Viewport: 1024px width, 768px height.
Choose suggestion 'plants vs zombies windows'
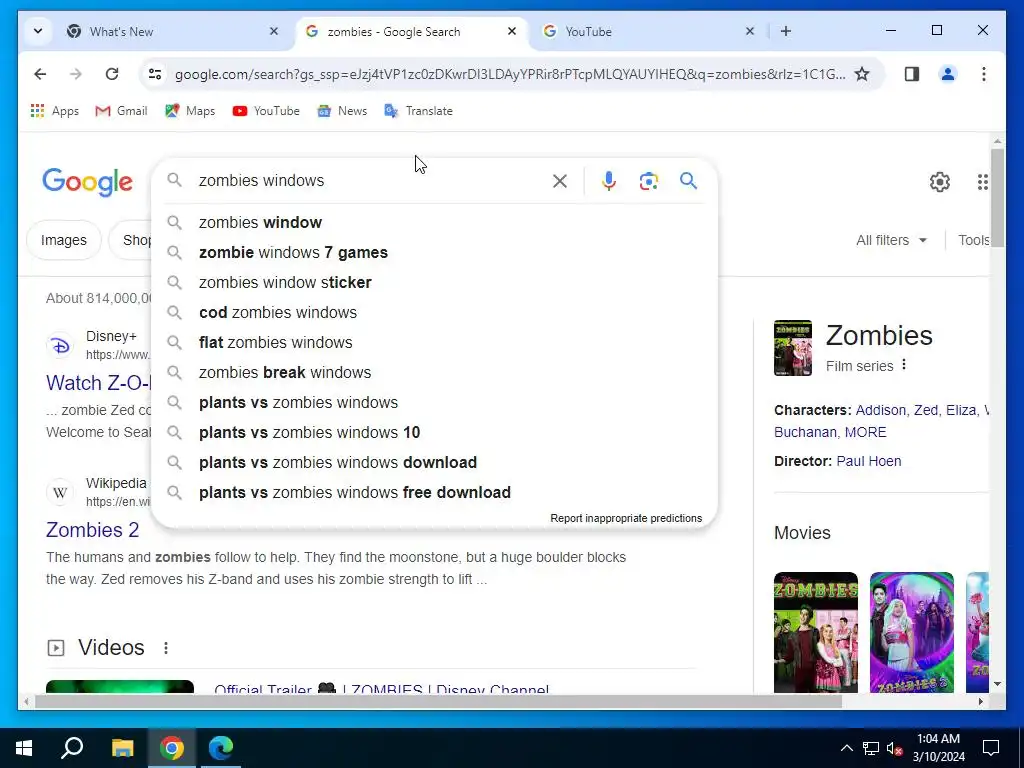point(434,403)
